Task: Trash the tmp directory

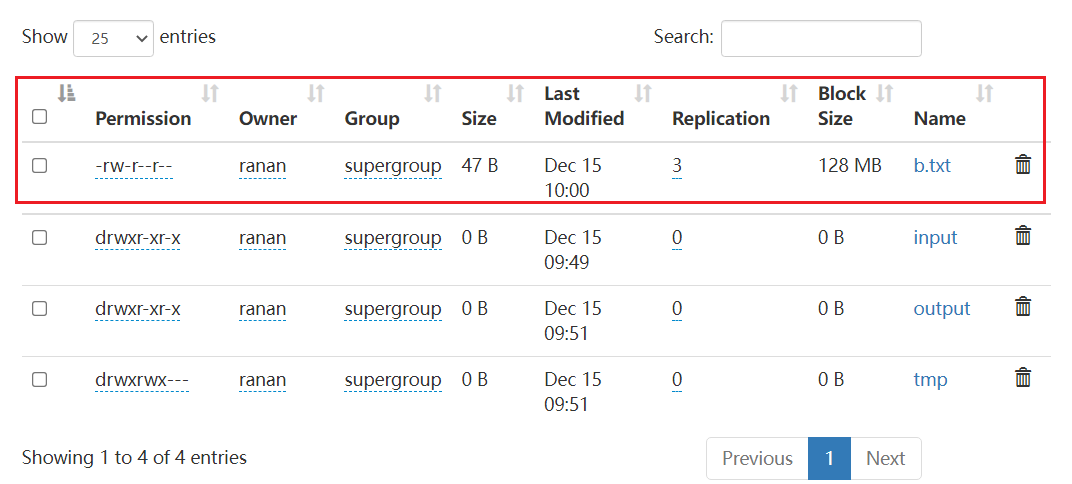Action: tap(1023, 378)
